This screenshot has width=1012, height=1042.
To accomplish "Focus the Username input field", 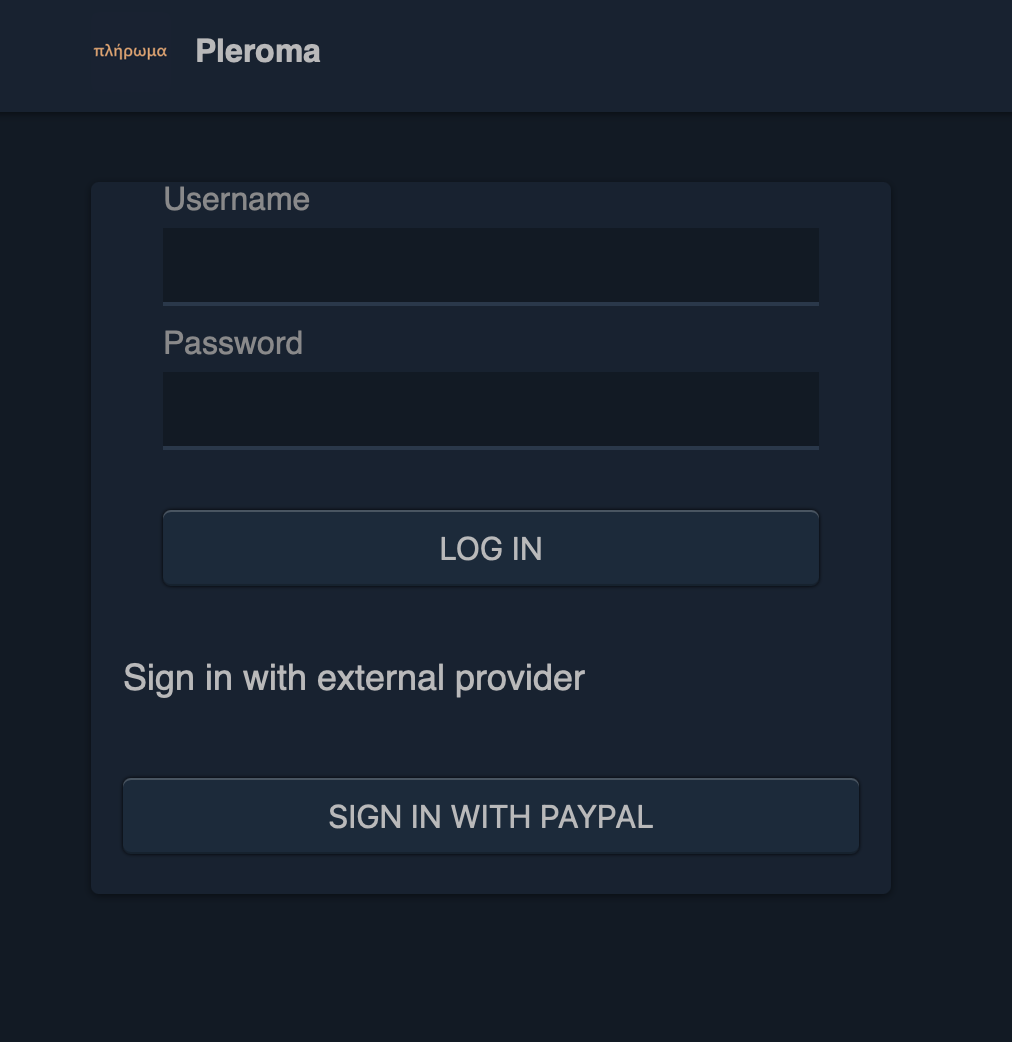I will [490, 265].
